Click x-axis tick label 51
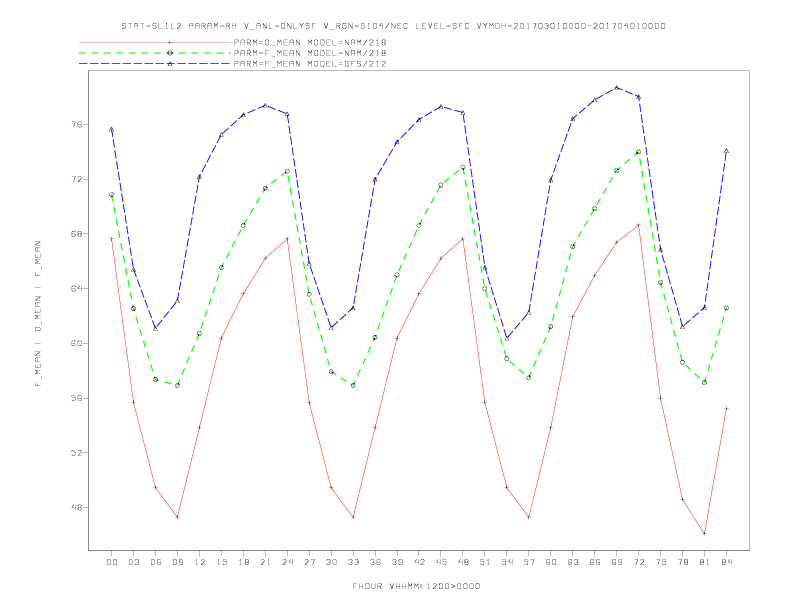Screen dimensions: 792x612 pos(485,562)
